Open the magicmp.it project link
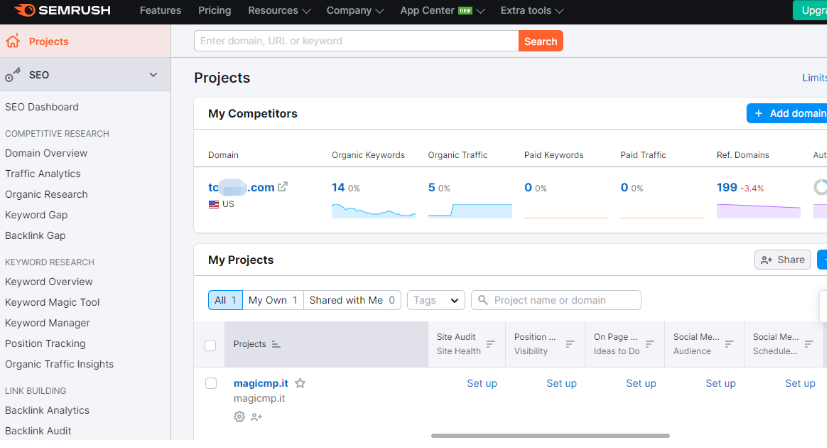 (x=261, y=383)
